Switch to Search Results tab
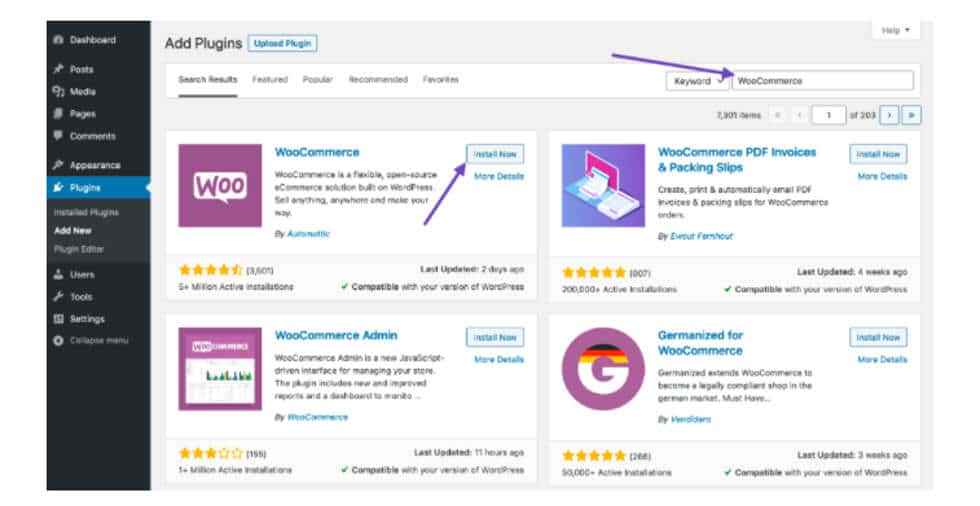This screenshot has width=980, height=506. (x=208, y=80)
